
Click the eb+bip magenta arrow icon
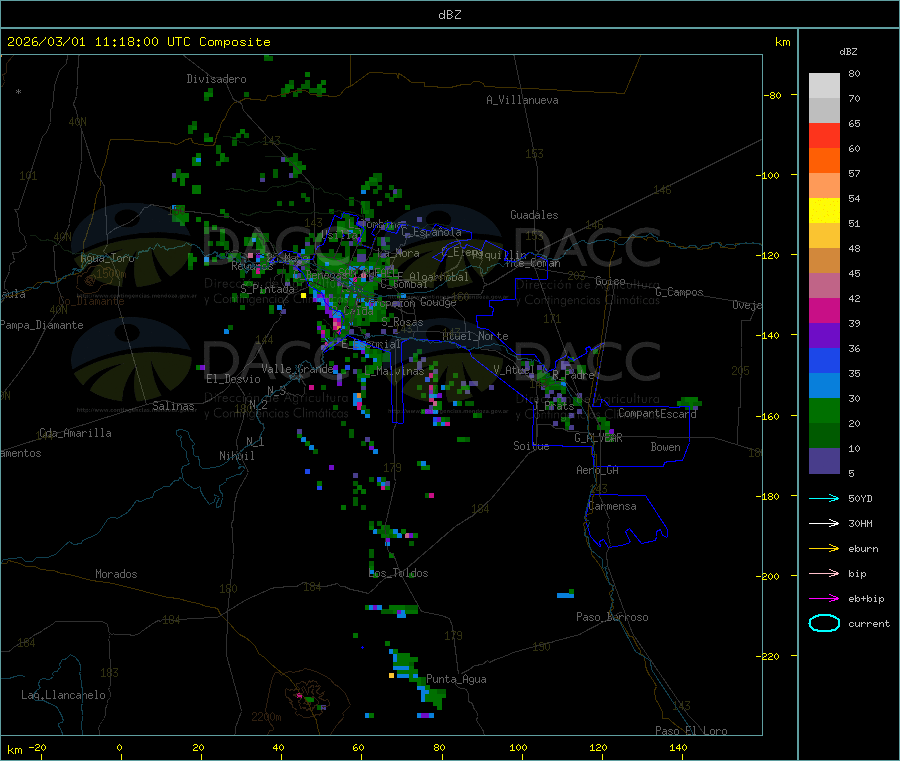[x=824, y=598]
